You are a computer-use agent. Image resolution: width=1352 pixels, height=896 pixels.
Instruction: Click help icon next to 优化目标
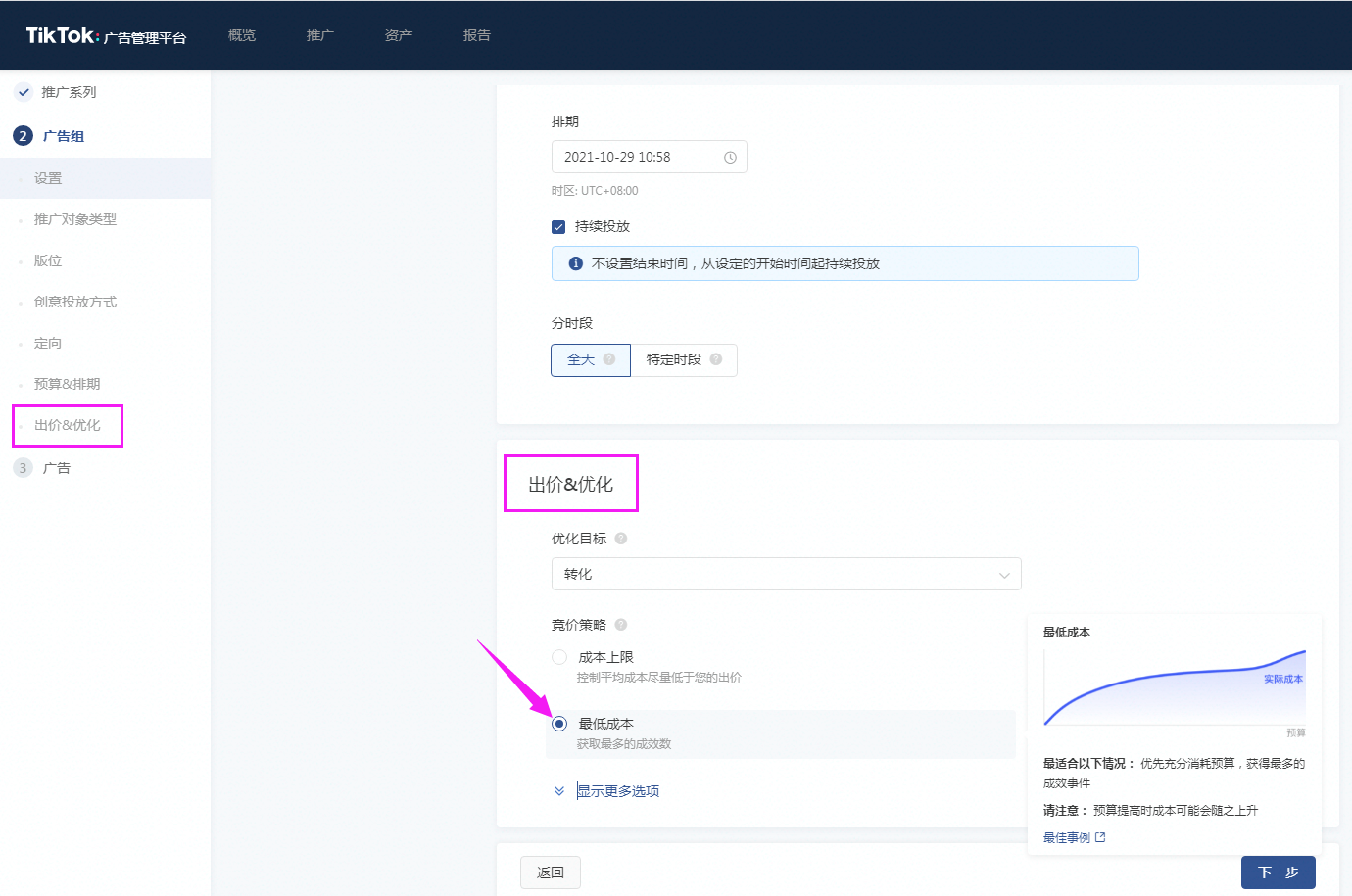coord(621,539)
